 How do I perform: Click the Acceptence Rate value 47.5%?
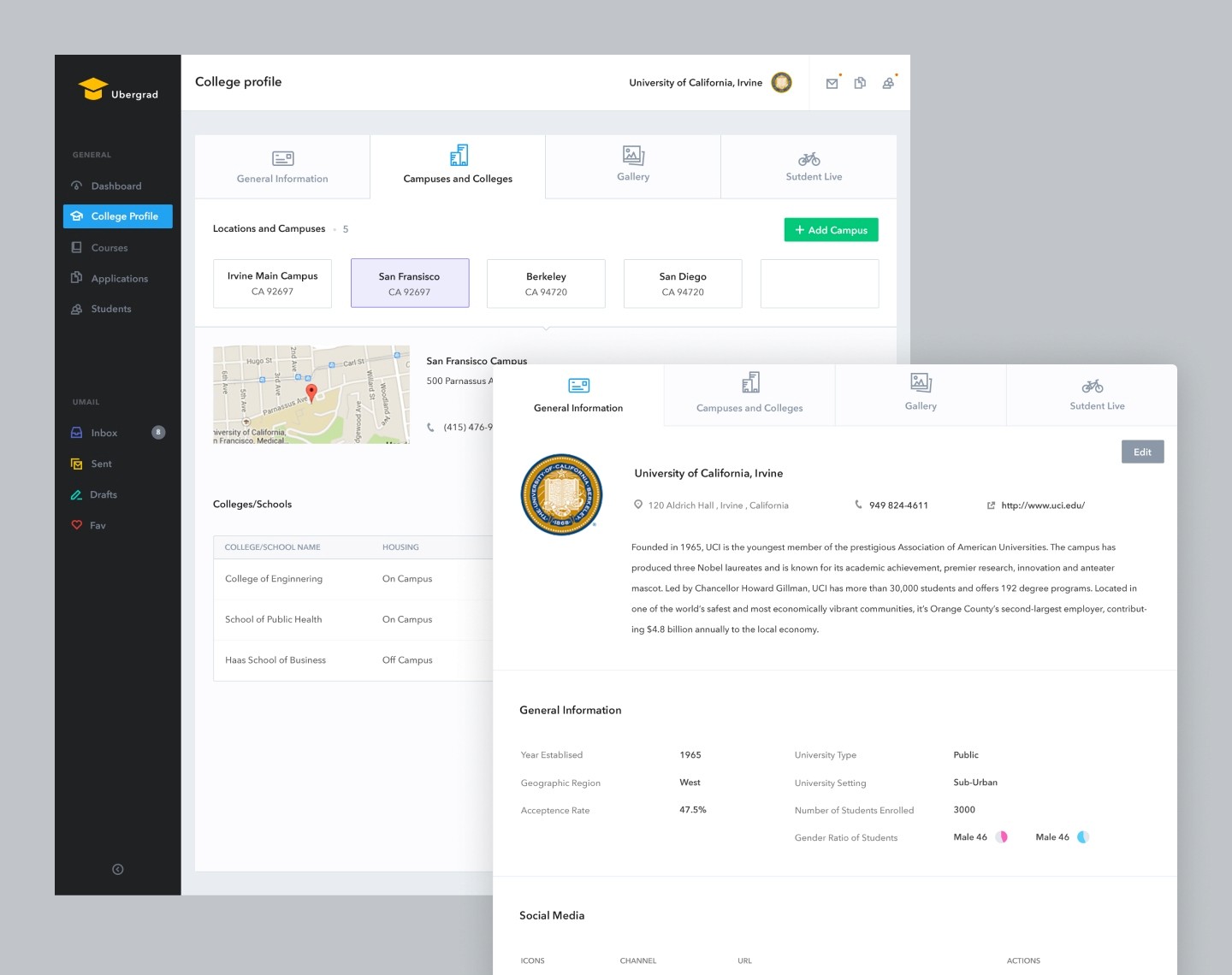click(693, 810)
